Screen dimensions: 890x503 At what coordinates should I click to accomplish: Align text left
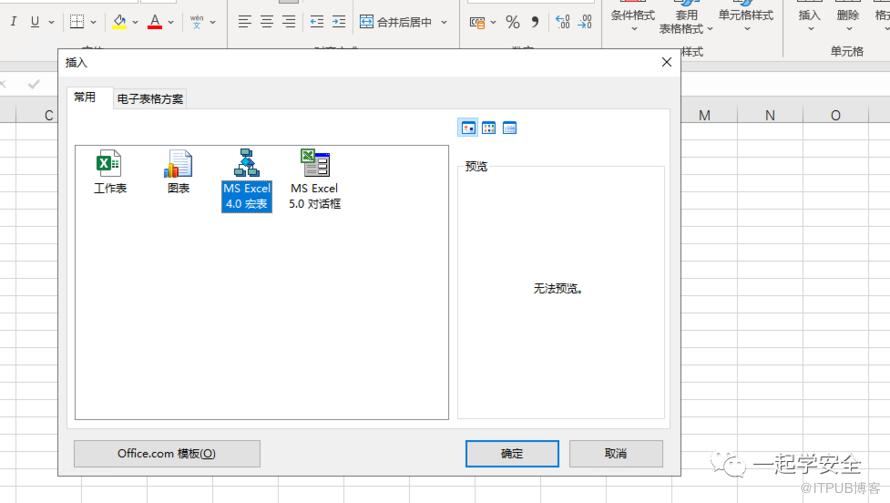point(244,22)
